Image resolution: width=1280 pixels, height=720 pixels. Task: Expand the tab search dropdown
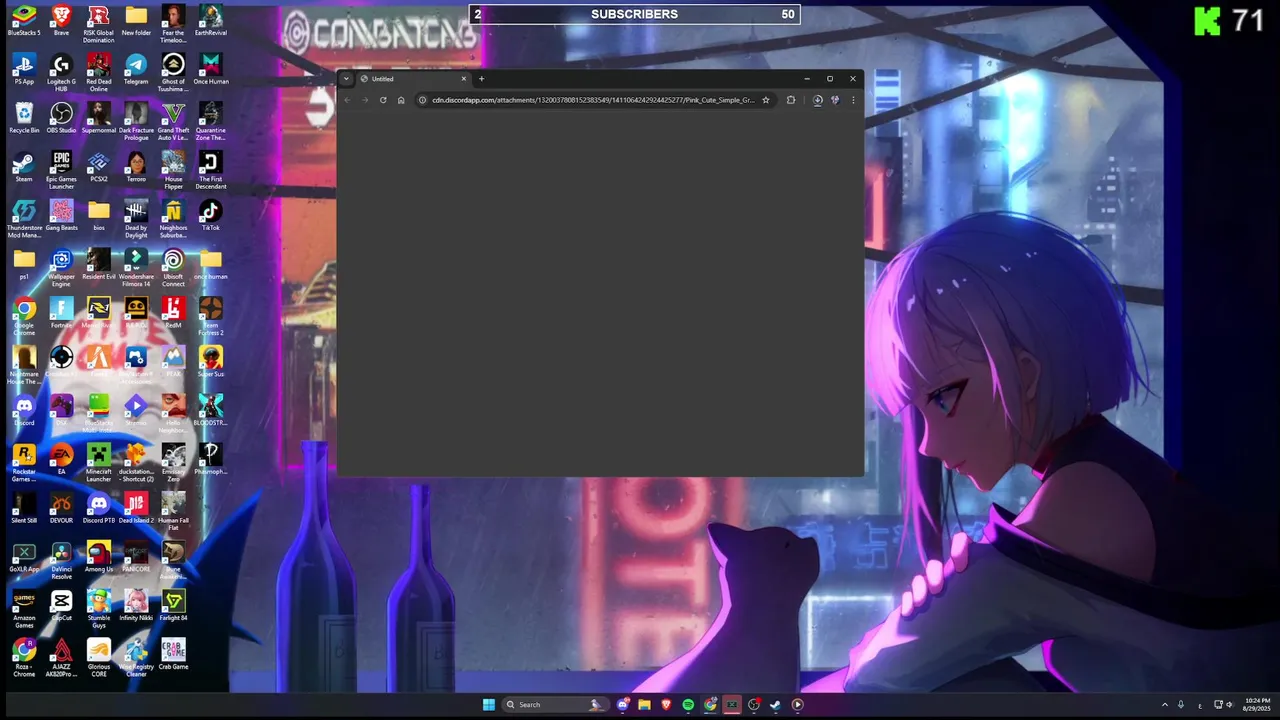click(x=346, y=79)
